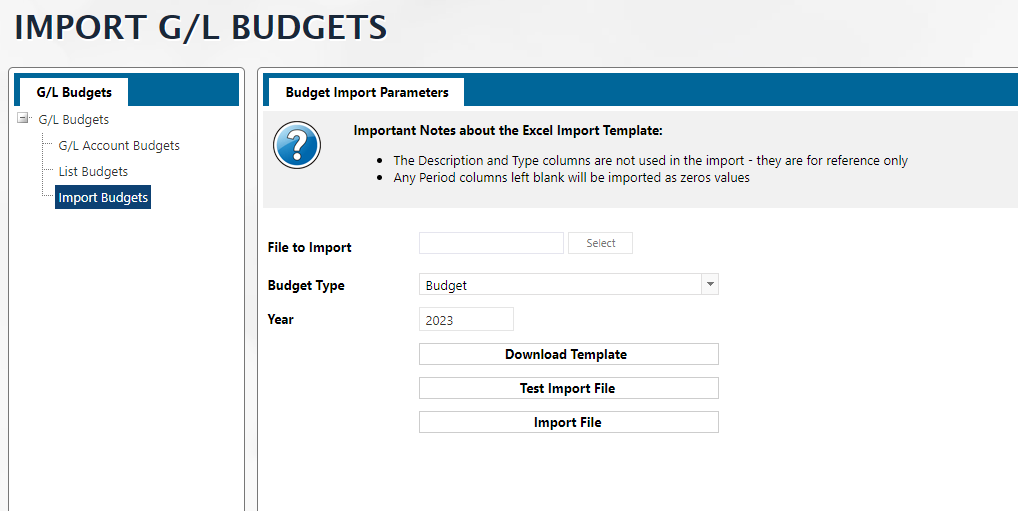1018x511 pixels.
Task: Collapse the G/L Budgets tree node
Action: (x=23, y=119)
